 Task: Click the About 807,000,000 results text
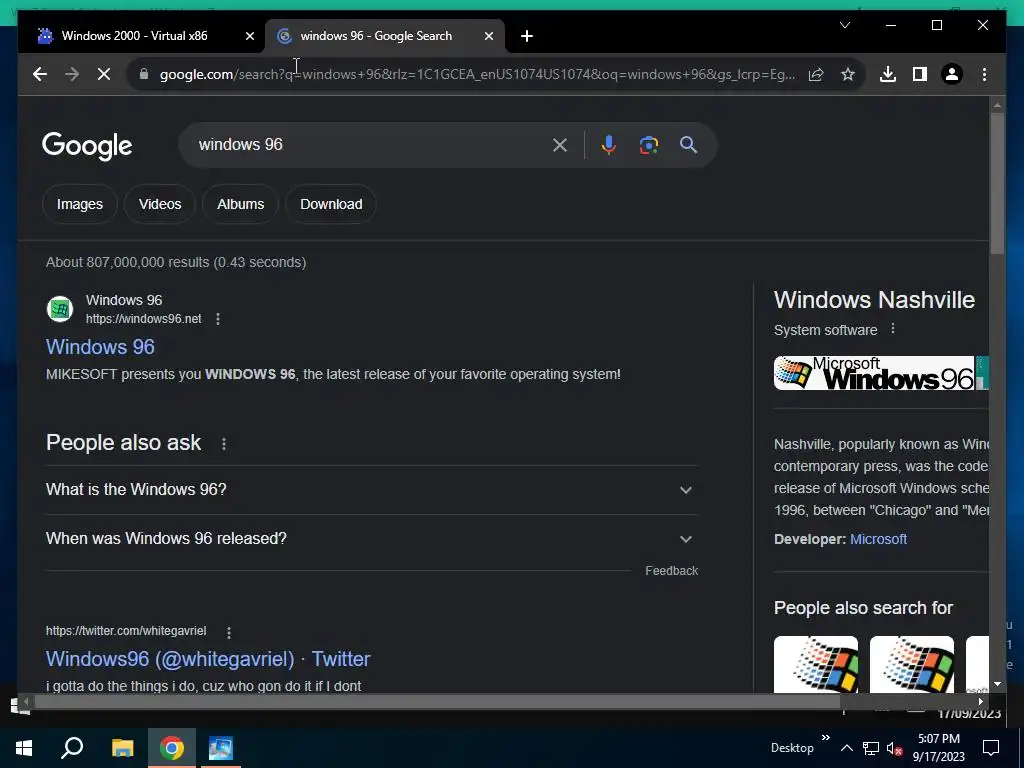(x=176, y=263)
